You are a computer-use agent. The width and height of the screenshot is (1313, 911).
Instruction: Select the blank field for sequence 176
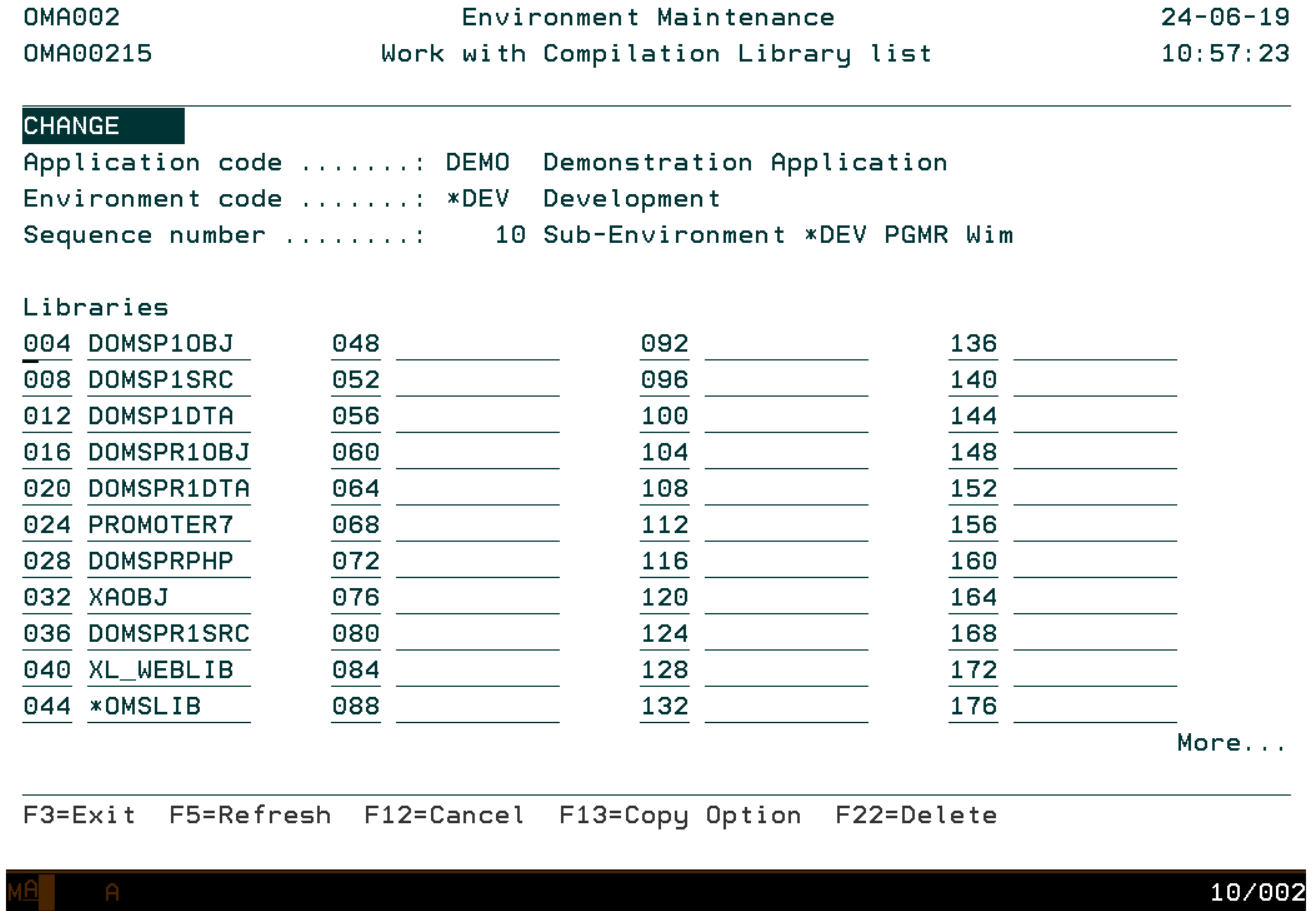1095,706
